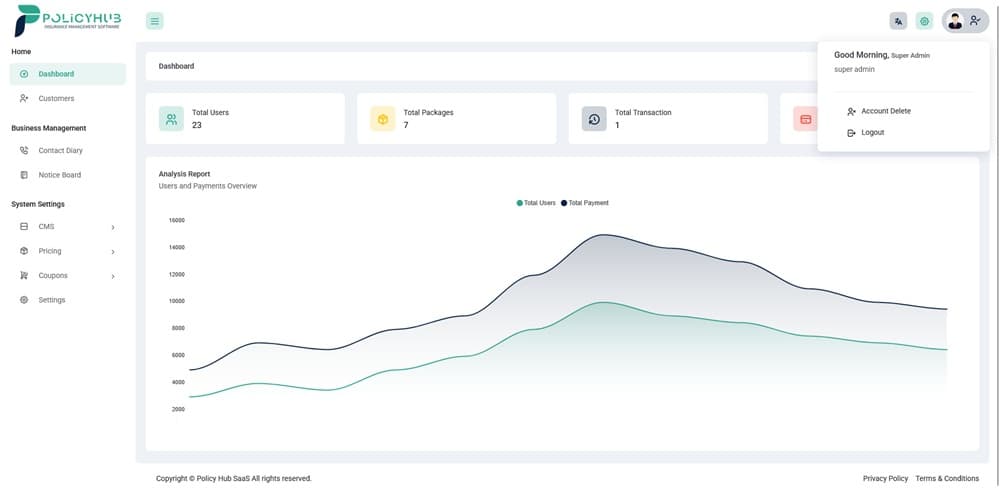The height and width of the screenshot is (493, 1000).
Task: Click the language translate icon in header
Action: click(x=898, y=21)
